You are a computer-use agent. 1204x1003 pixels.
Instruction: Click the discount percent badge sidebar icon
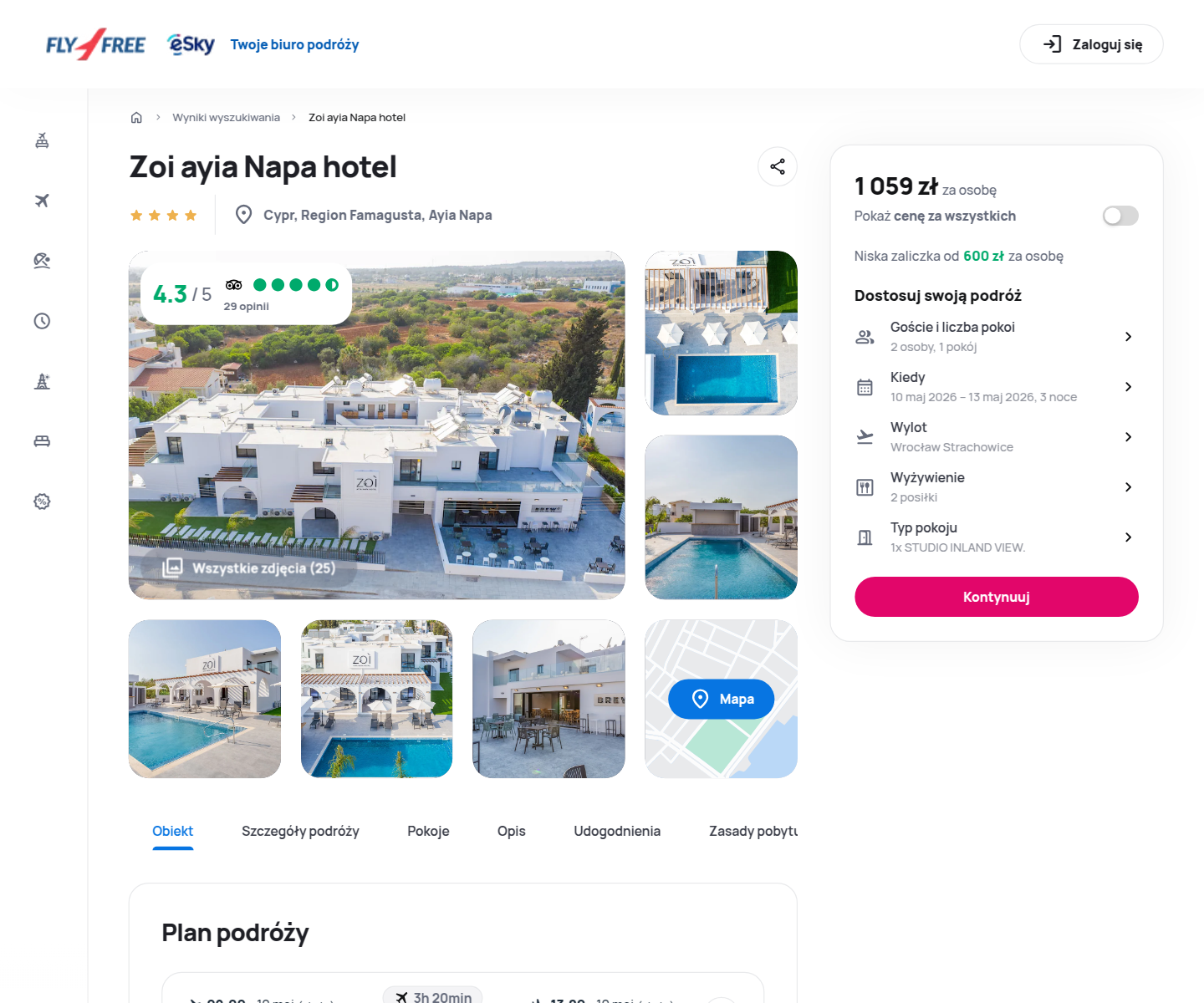pos(42,501)
